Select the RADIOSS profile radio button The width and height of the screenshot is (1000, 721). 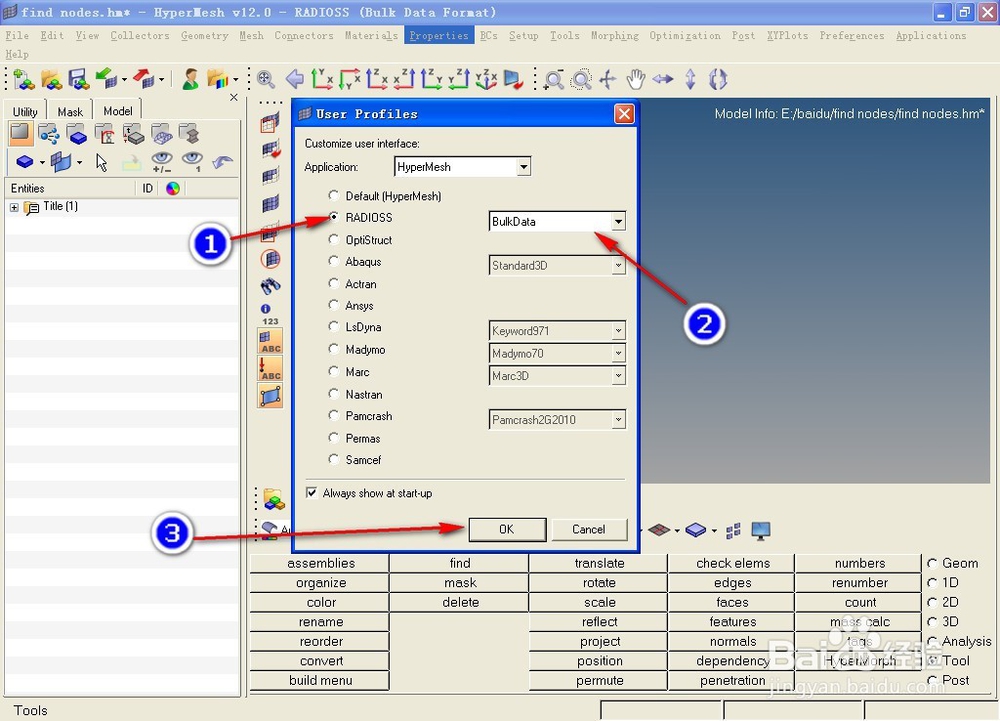[334, 217]
